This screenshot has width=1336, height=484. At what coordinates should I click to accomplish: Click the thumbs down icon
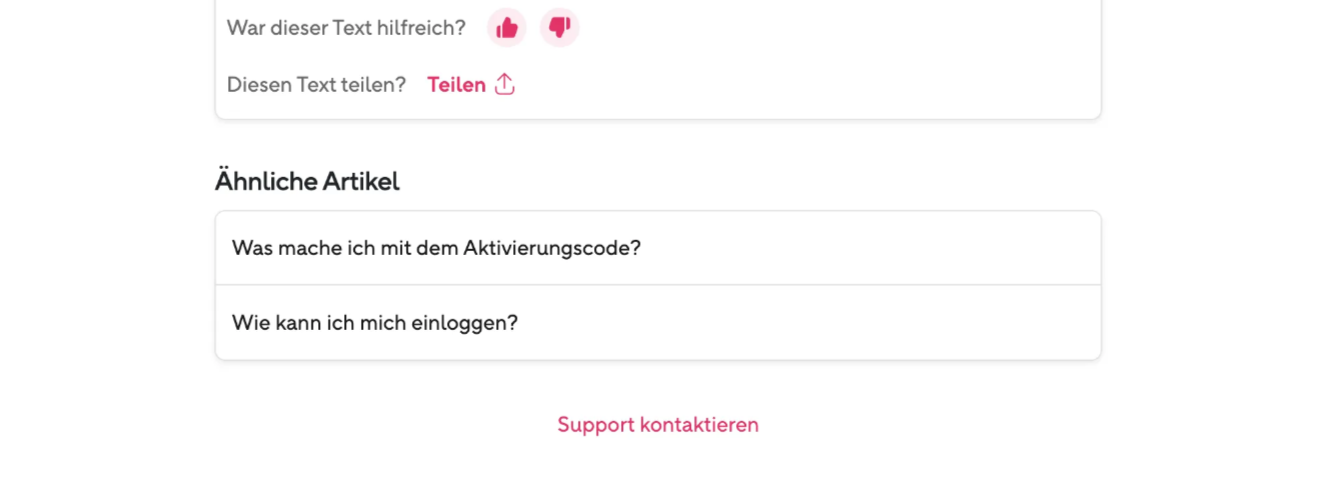pos(560,27)
